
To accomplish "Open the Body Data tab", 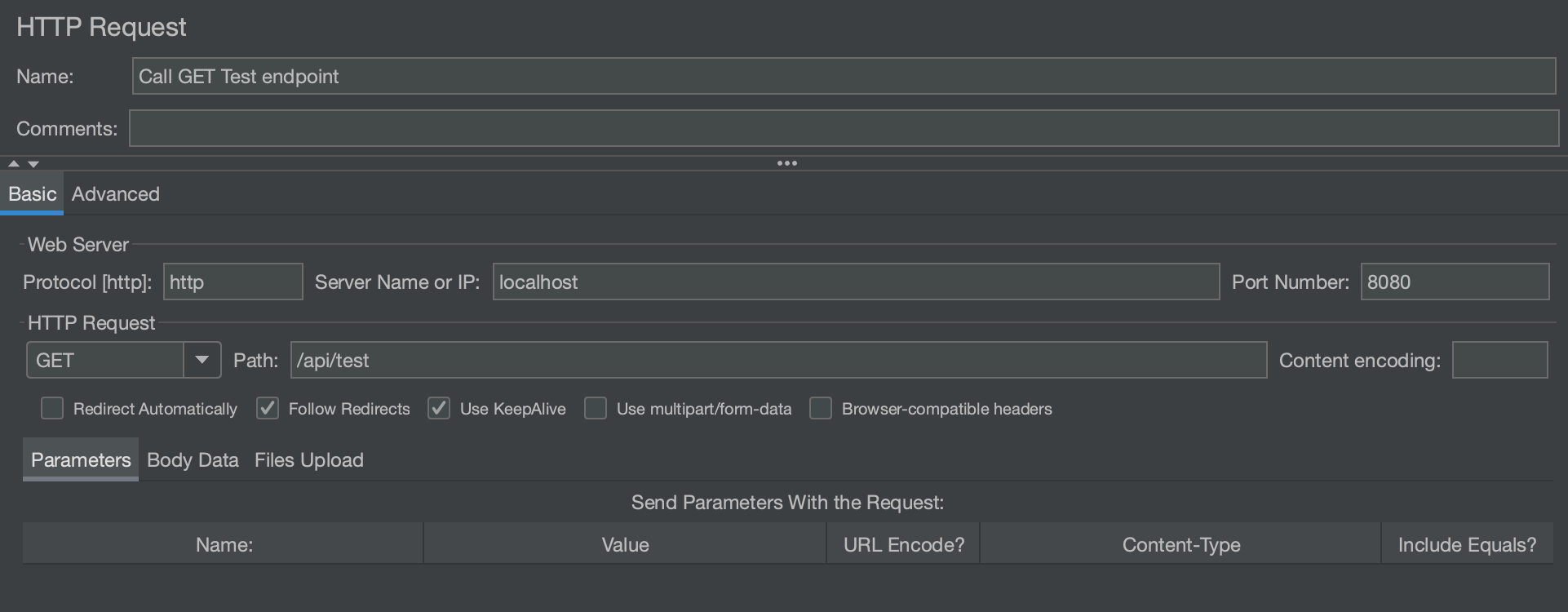I will [x=193, y=460].
